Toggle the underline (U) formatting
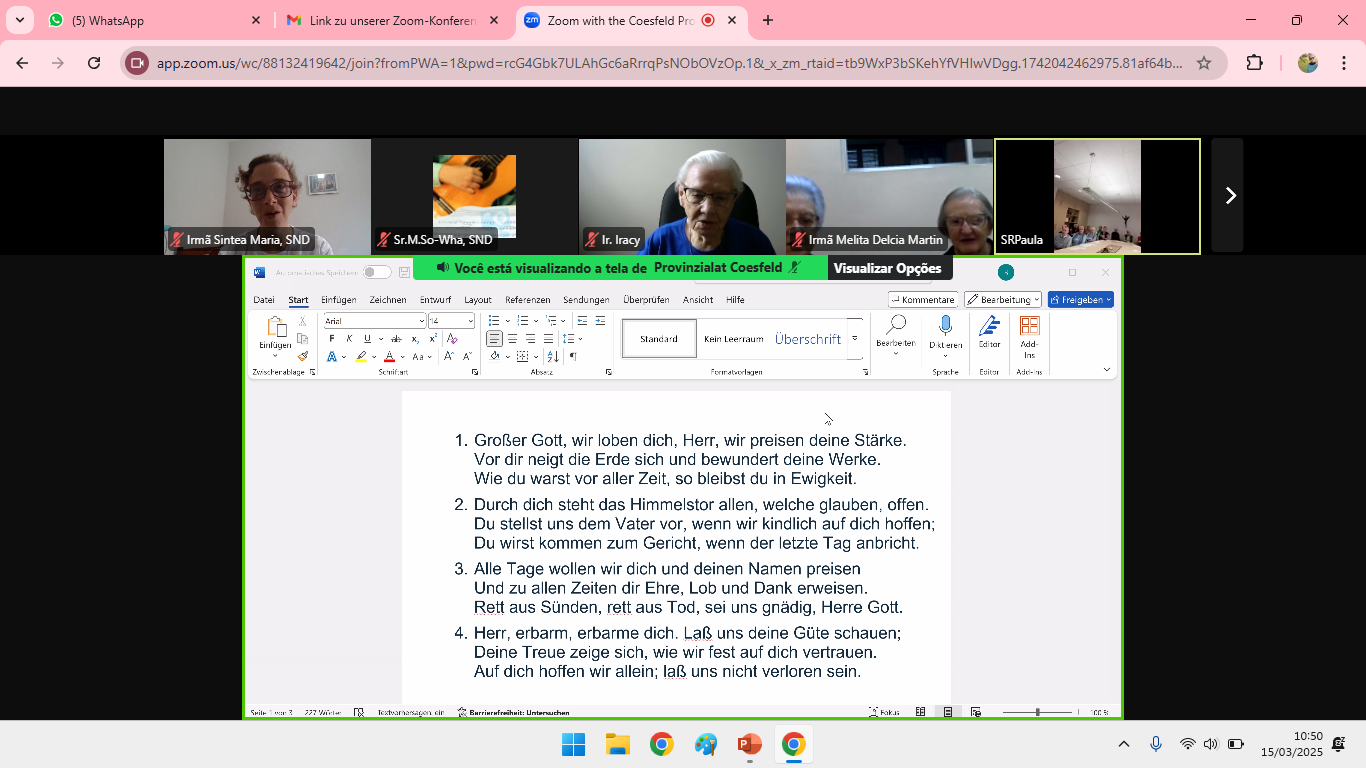The width and height of the screenshot is (1366, 768). (x=367, y=339)
